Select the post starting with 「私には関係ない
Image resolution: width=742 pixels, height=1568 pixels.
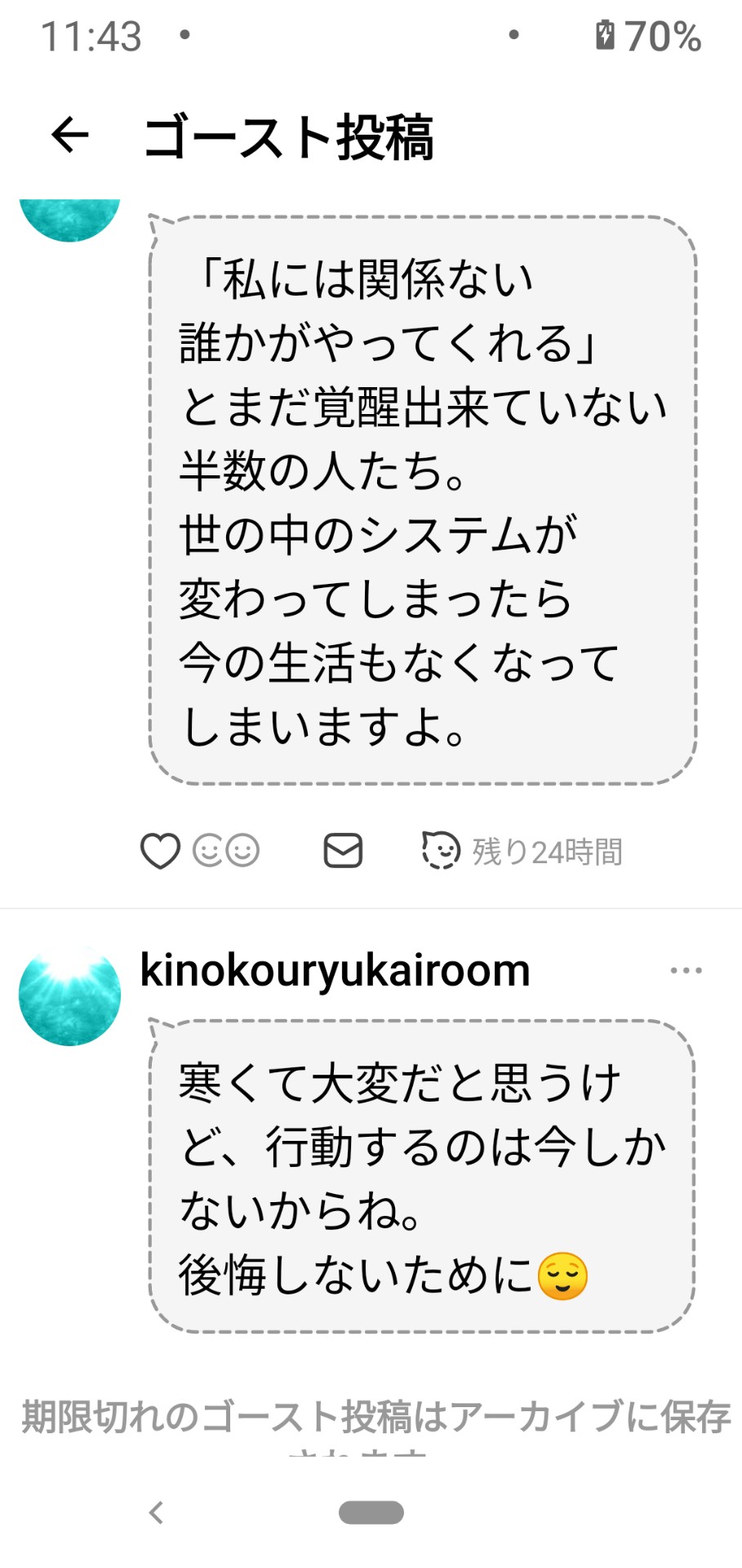[x=423, y=501]
